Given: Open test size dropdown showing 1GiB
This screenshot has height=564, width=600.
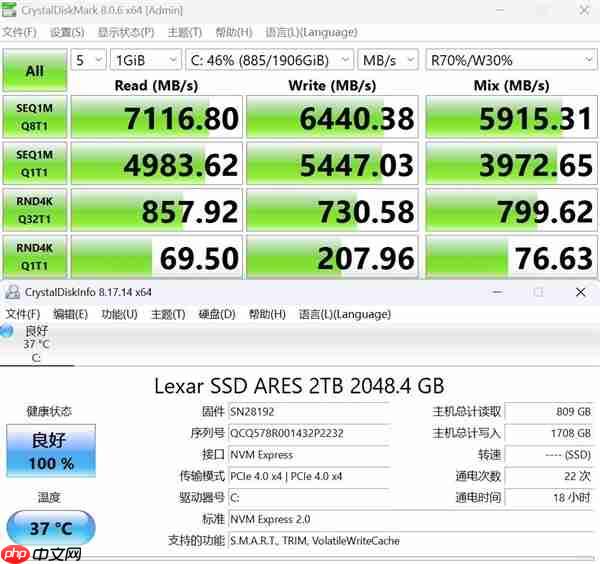Looking at the screenshot, I should coord(146,60).
